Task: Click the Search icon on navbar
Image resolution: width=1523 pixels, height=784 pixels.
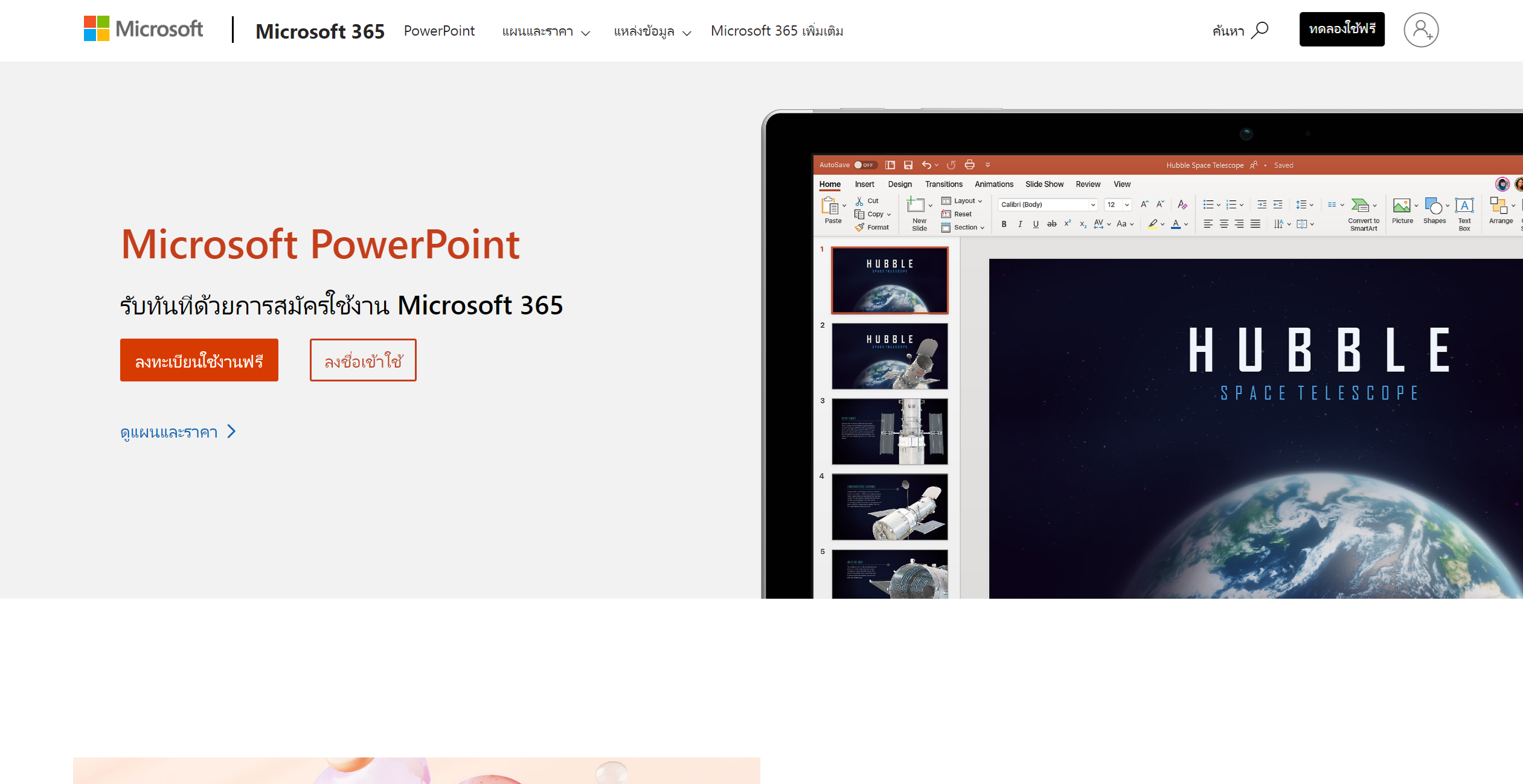Action: point(1259,30)
